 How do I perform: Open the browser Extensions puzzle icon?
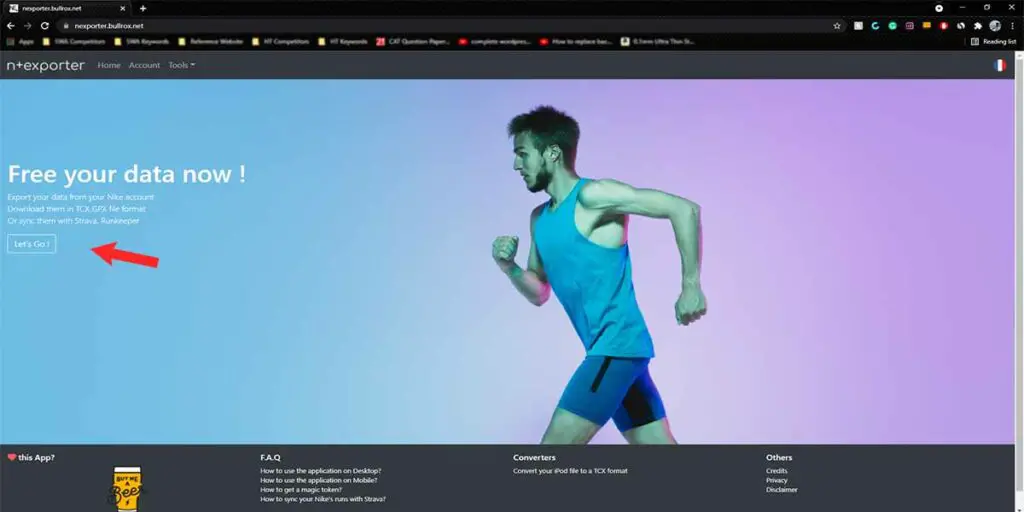click(x=977, y=25)
